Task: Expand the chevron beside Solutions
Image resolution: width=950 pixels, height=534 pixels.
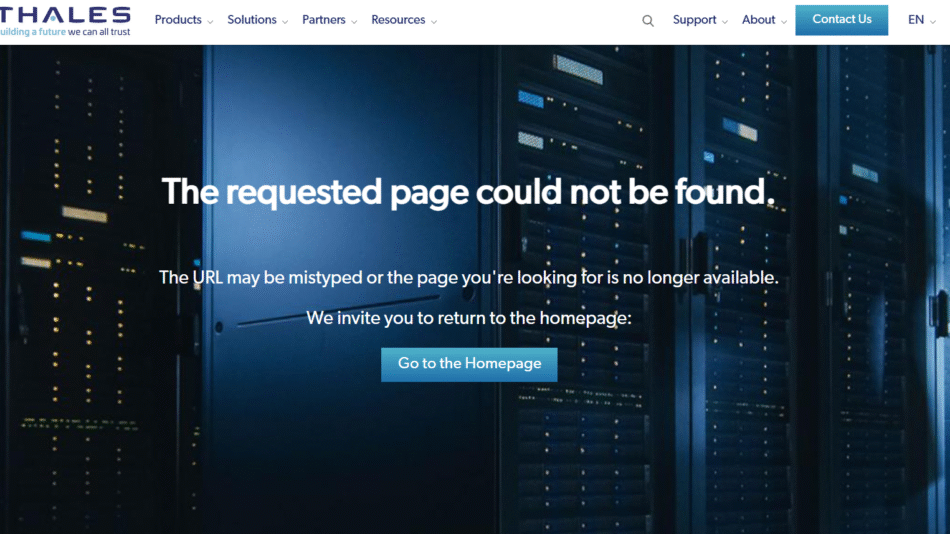Action: [x=285, y=22]
